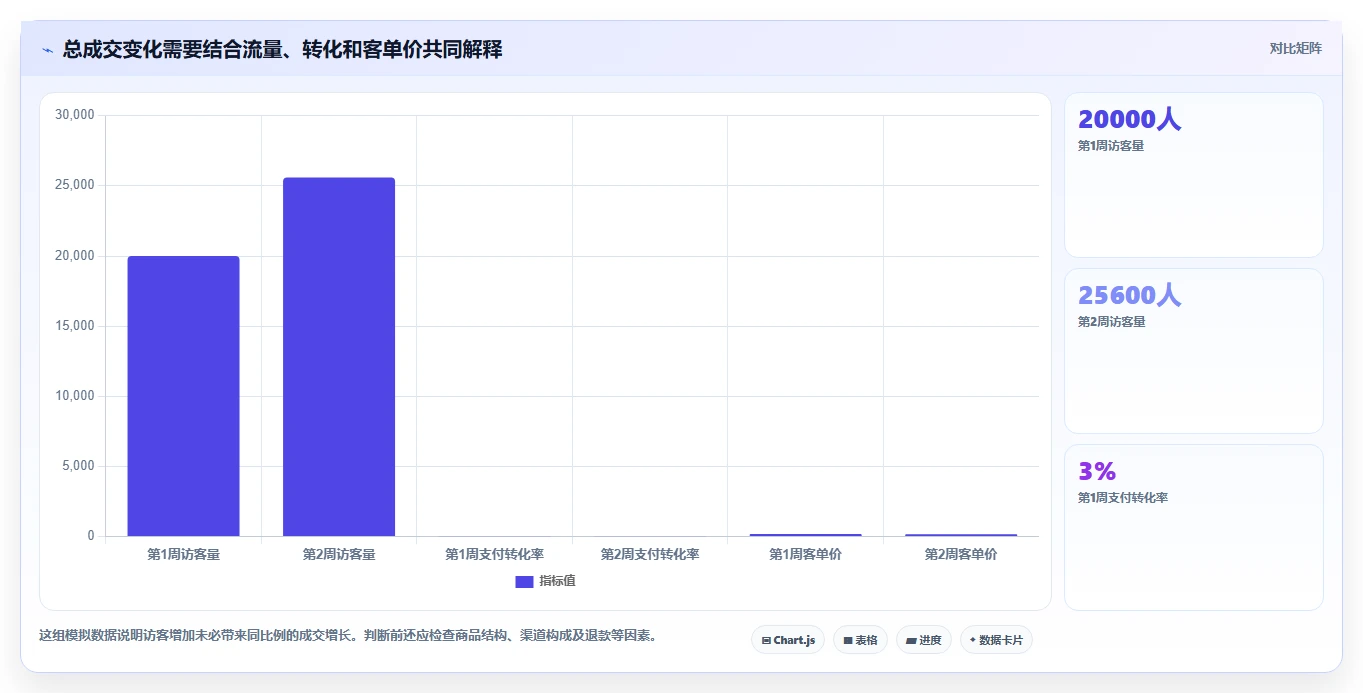The height and width of the screenshot is (693, 1363).
Task: Click the y-axis value 25,000
Action: pyautogui.click(x=75, y=185)
